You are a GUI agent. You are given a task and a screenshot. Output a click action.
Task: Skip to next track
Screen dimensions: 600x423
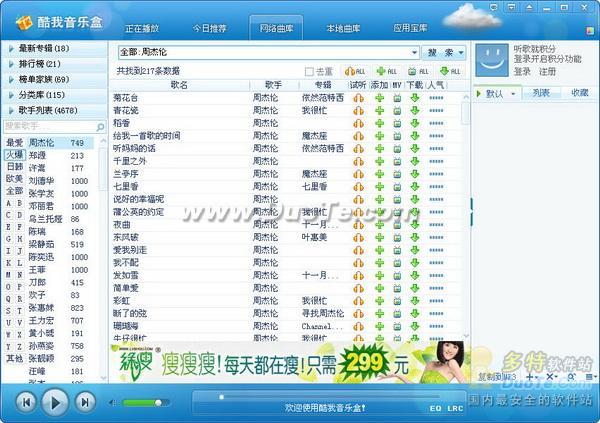(85, 402)
